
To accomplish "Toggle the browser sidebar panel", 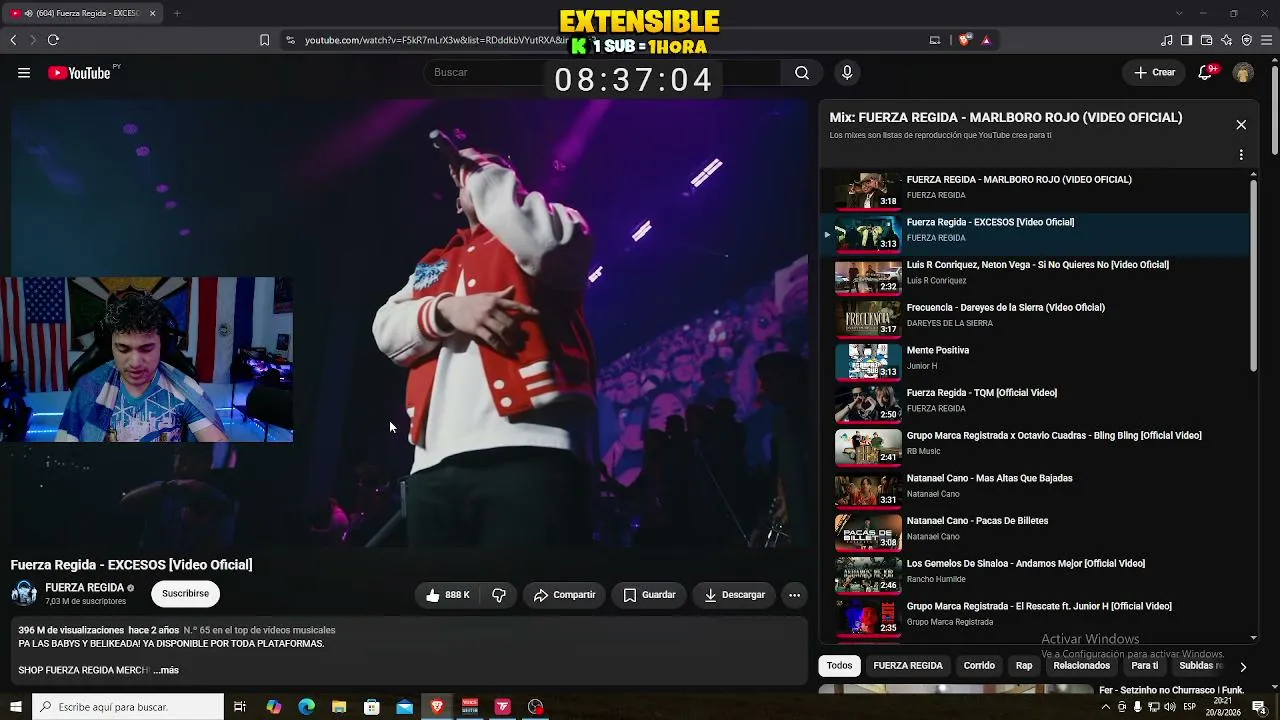I will [x=1186, y=40].
